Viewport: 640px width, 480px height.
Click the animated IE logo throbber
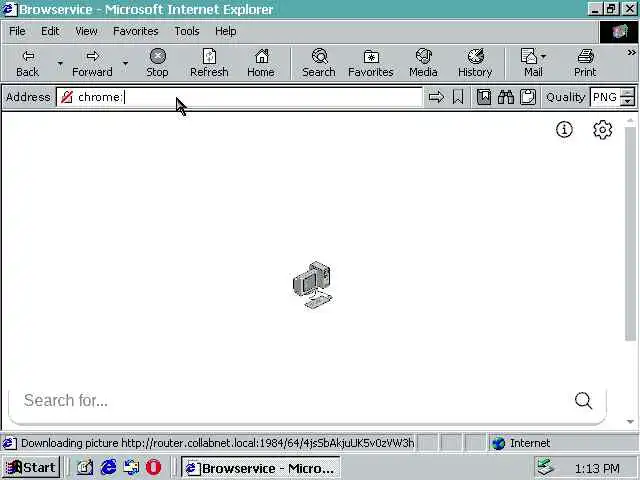tap(619, 32)
